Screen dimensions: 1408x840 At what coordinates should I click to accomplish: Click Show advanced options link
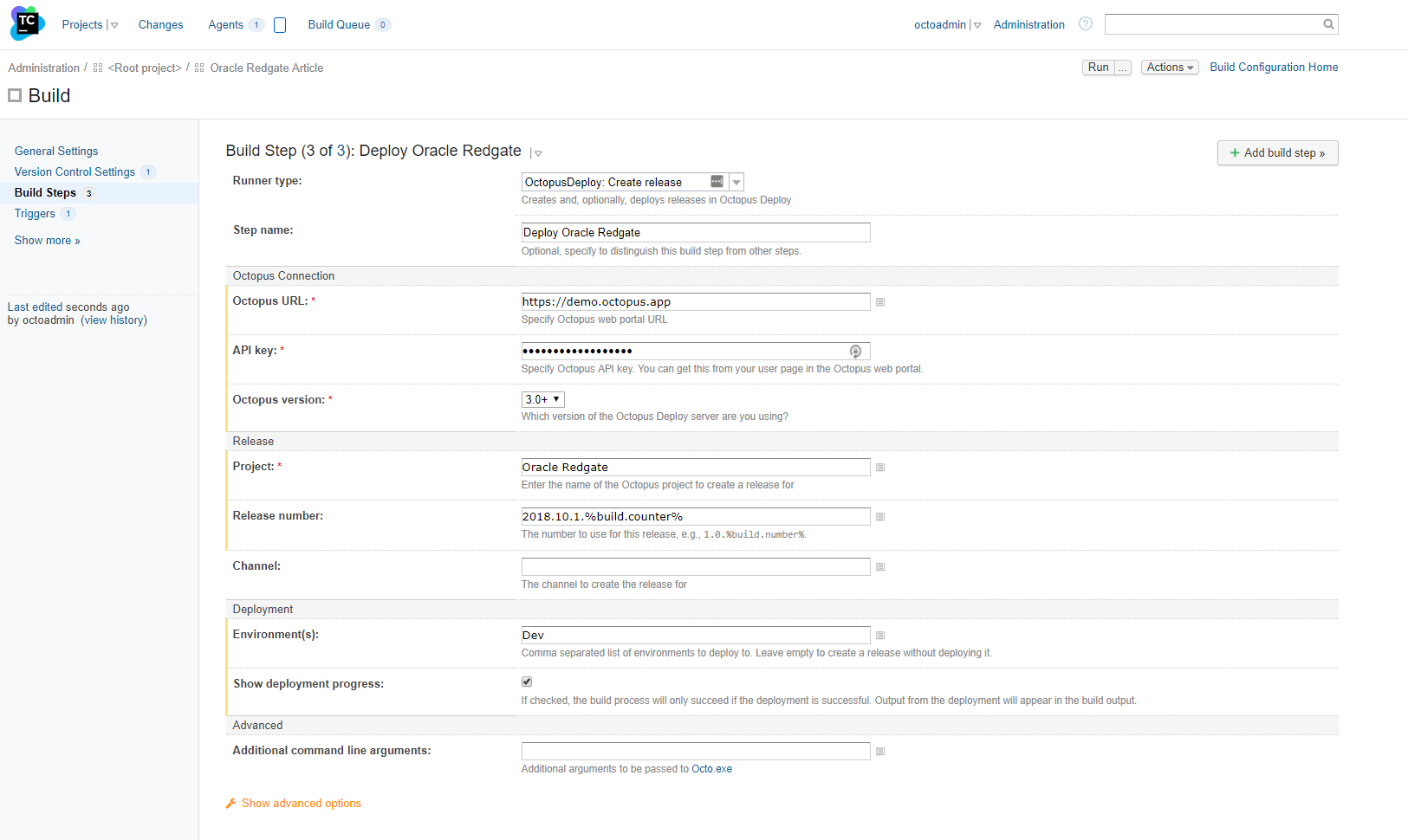301,804
